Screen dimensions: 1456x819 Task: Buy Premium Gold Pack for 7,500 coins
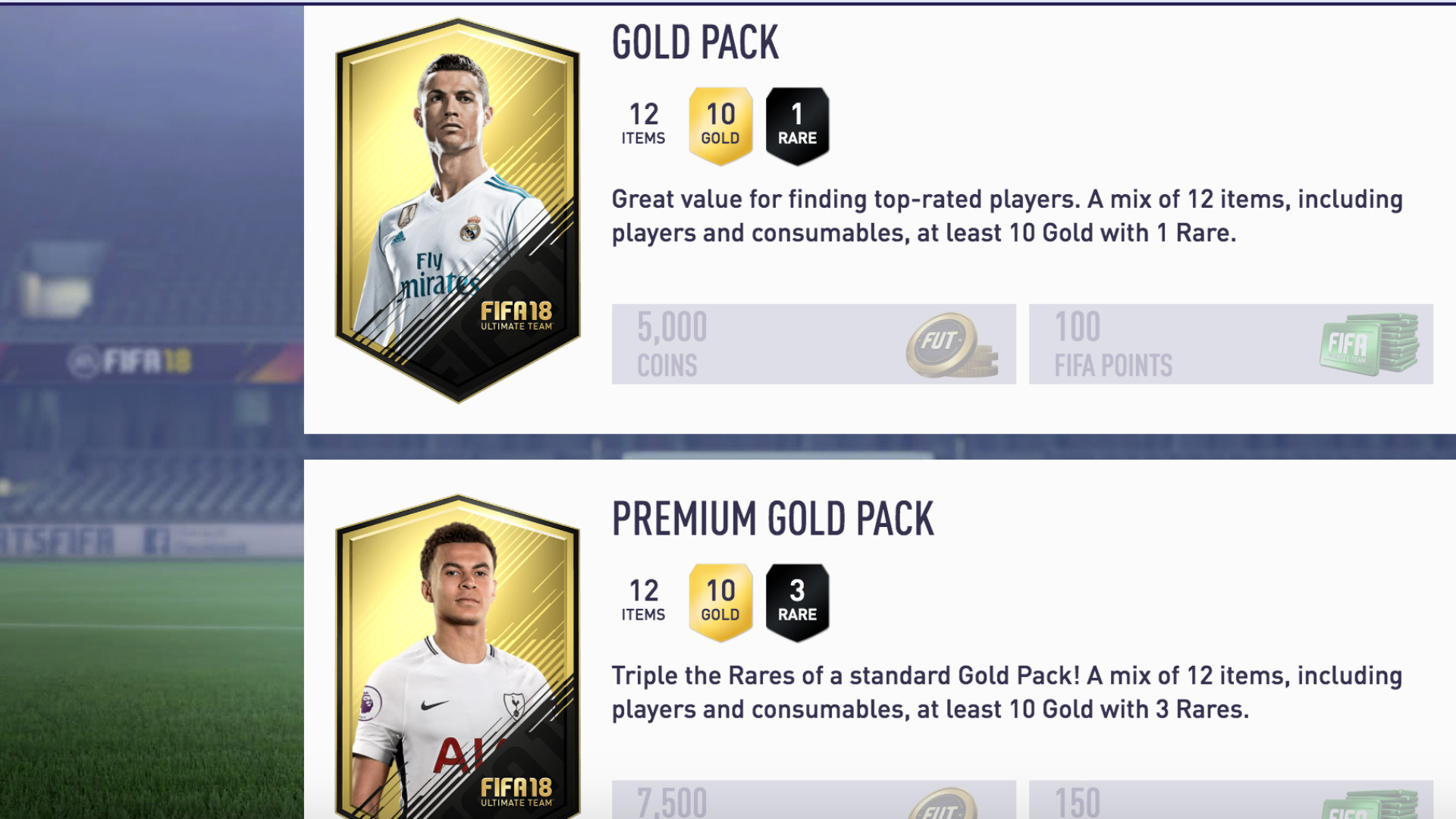[x=814, y=800]
